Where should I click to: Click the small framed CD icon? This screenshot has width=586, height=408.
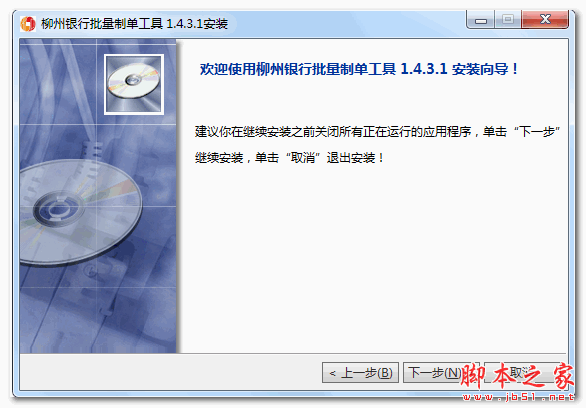tap(134, 84)
